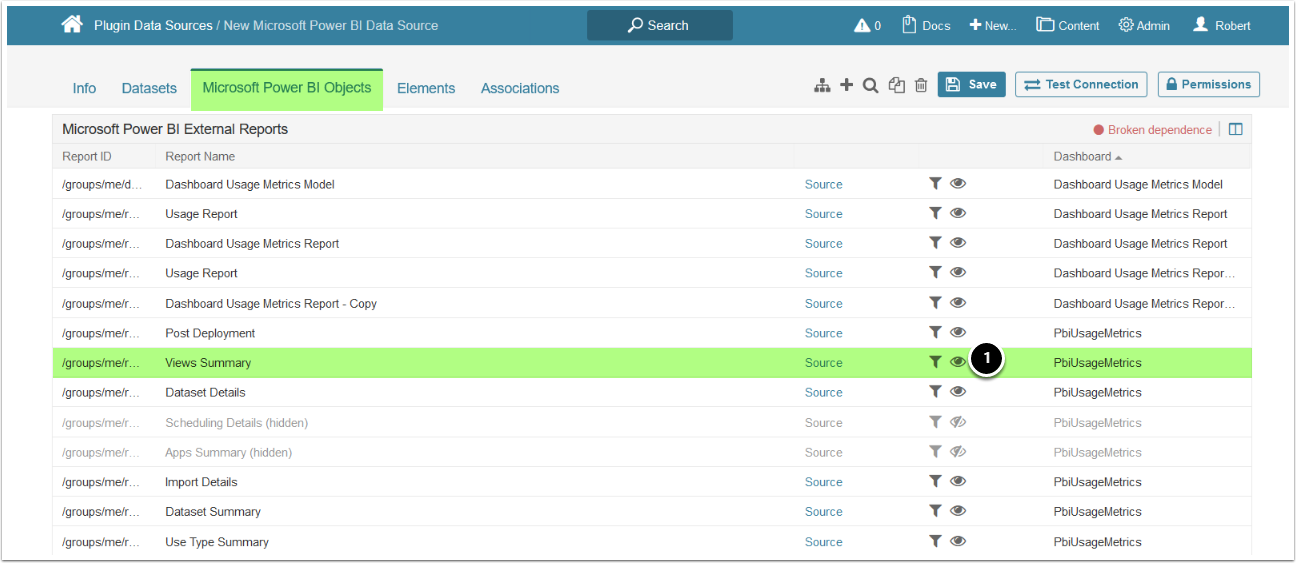Select the 'Dataset Details' report name
This screenshot has width=1296, height=563.
pos(205,393)
